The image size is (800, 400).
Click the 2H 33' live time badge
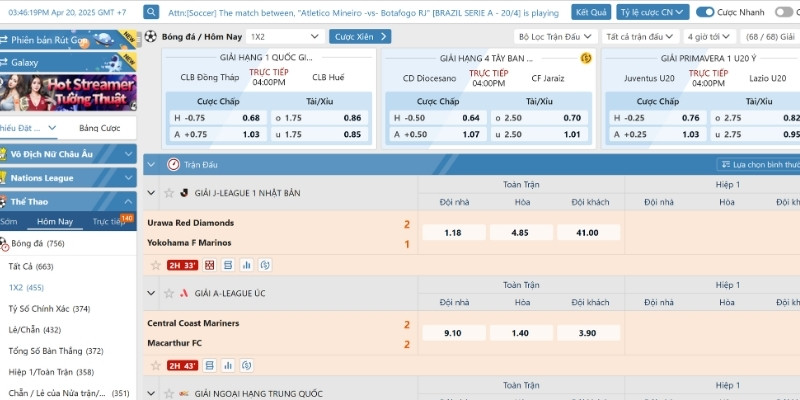tap(182, 265)
